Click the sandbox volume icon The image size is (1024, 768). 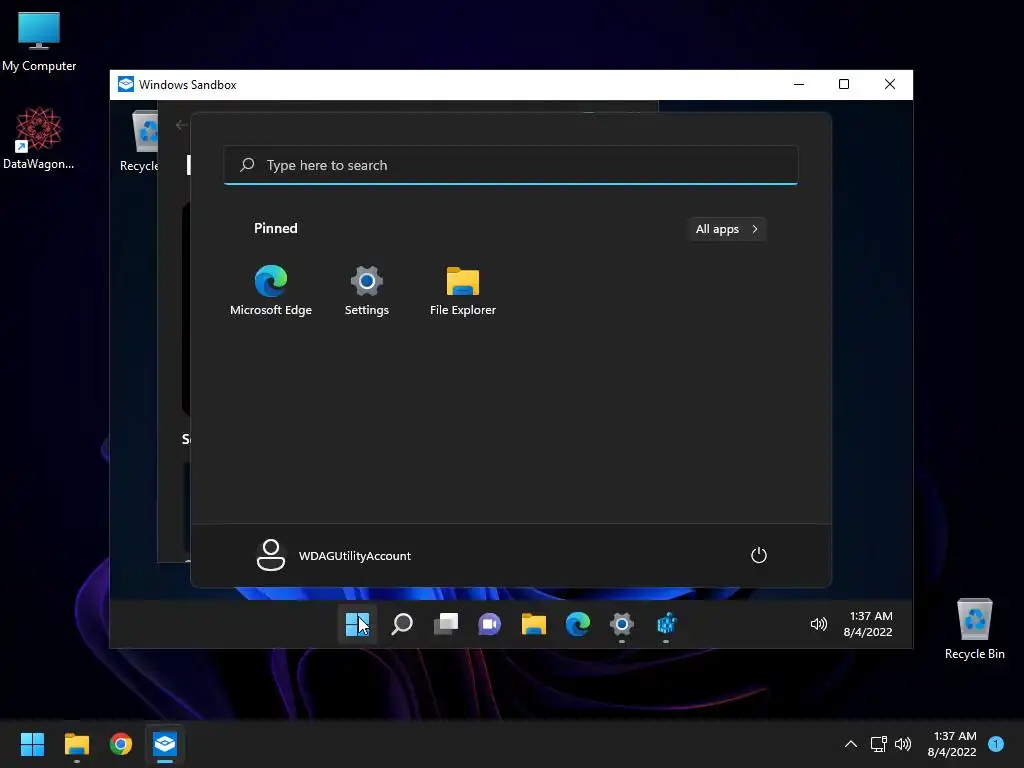click(x=818, y=624)
